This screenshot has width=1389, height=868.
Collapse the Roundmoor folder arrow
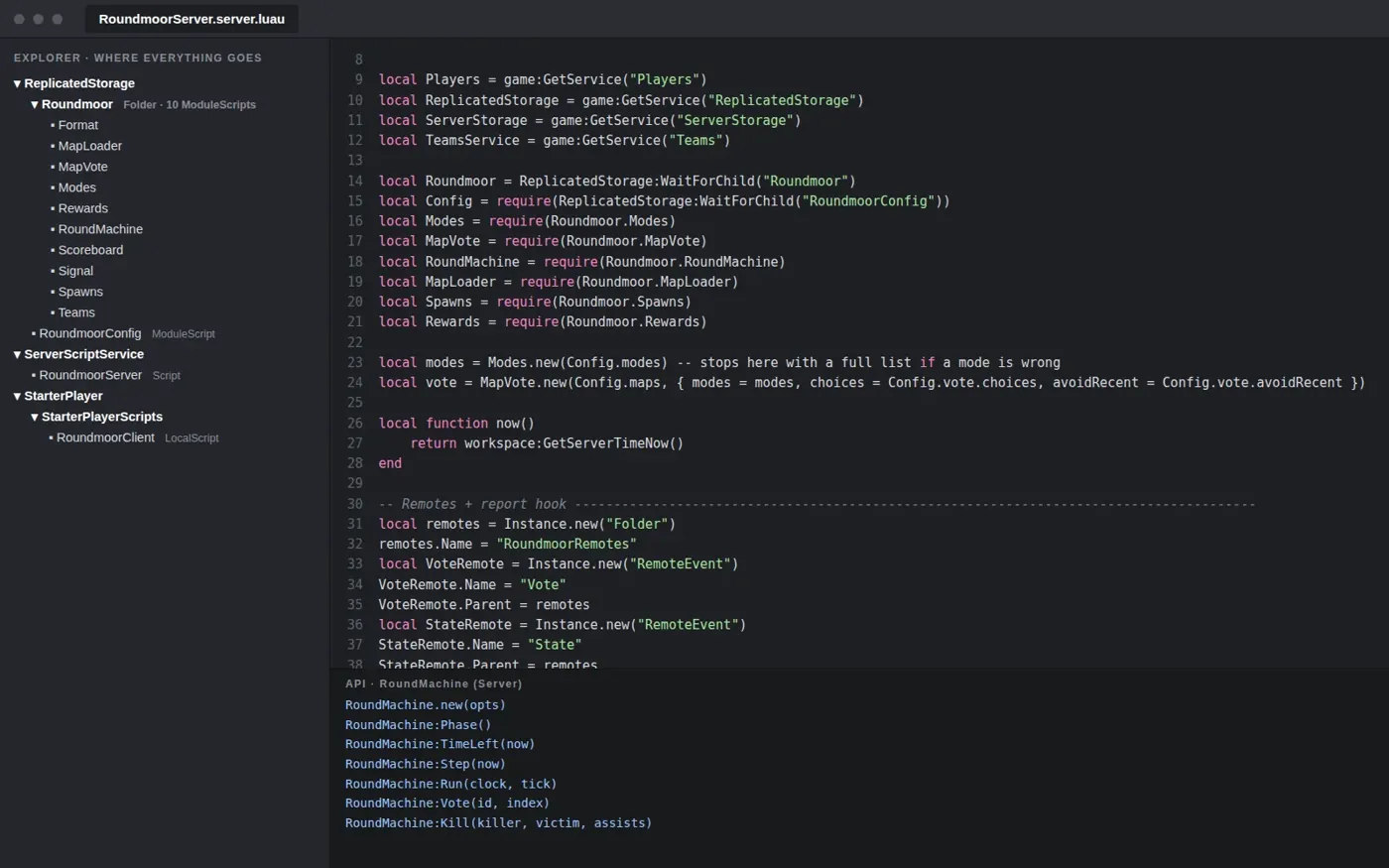click(x=35, y=104)
